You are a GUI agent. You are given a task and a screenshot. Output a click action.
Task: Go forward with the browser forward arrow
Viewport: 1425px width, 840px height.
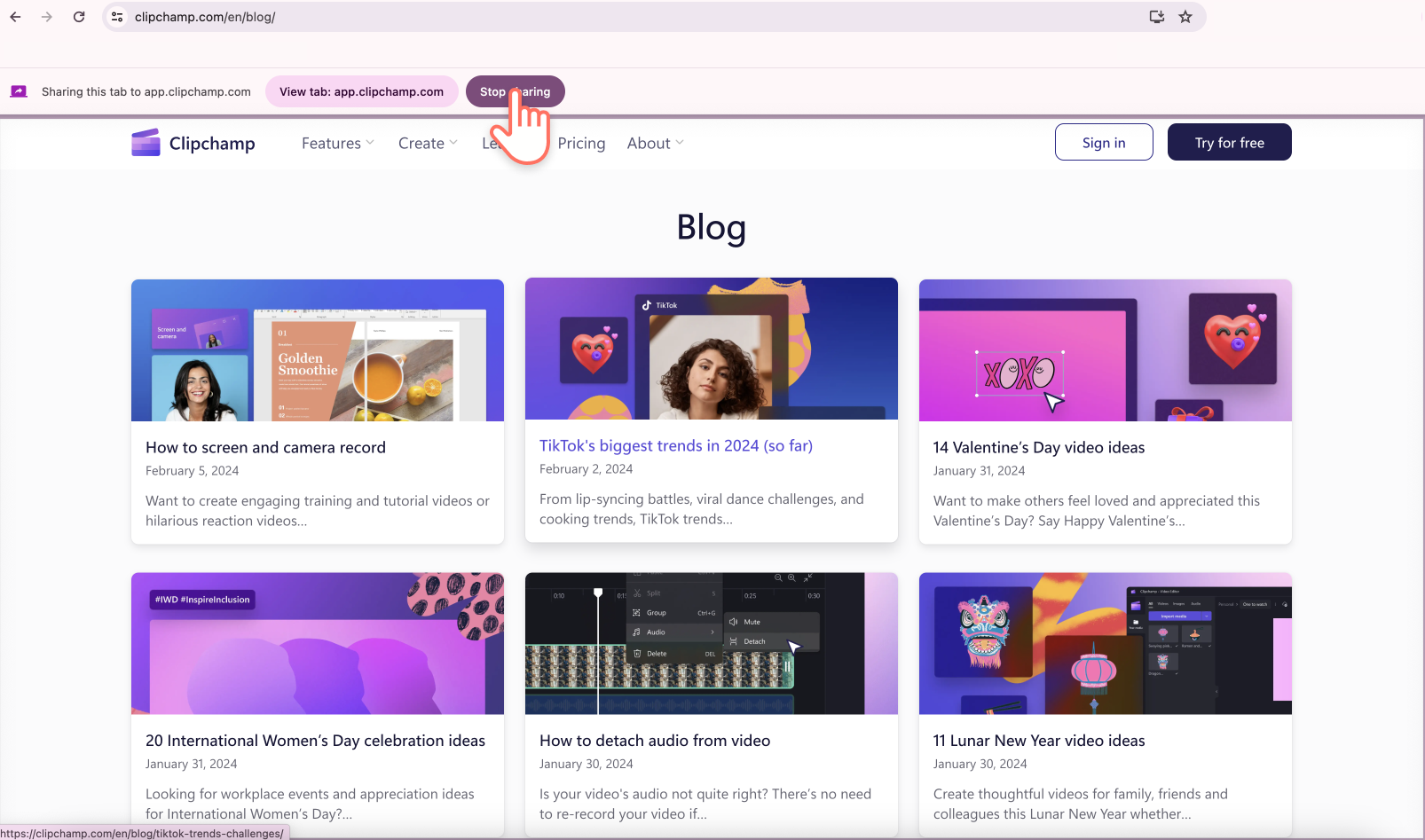47,17
